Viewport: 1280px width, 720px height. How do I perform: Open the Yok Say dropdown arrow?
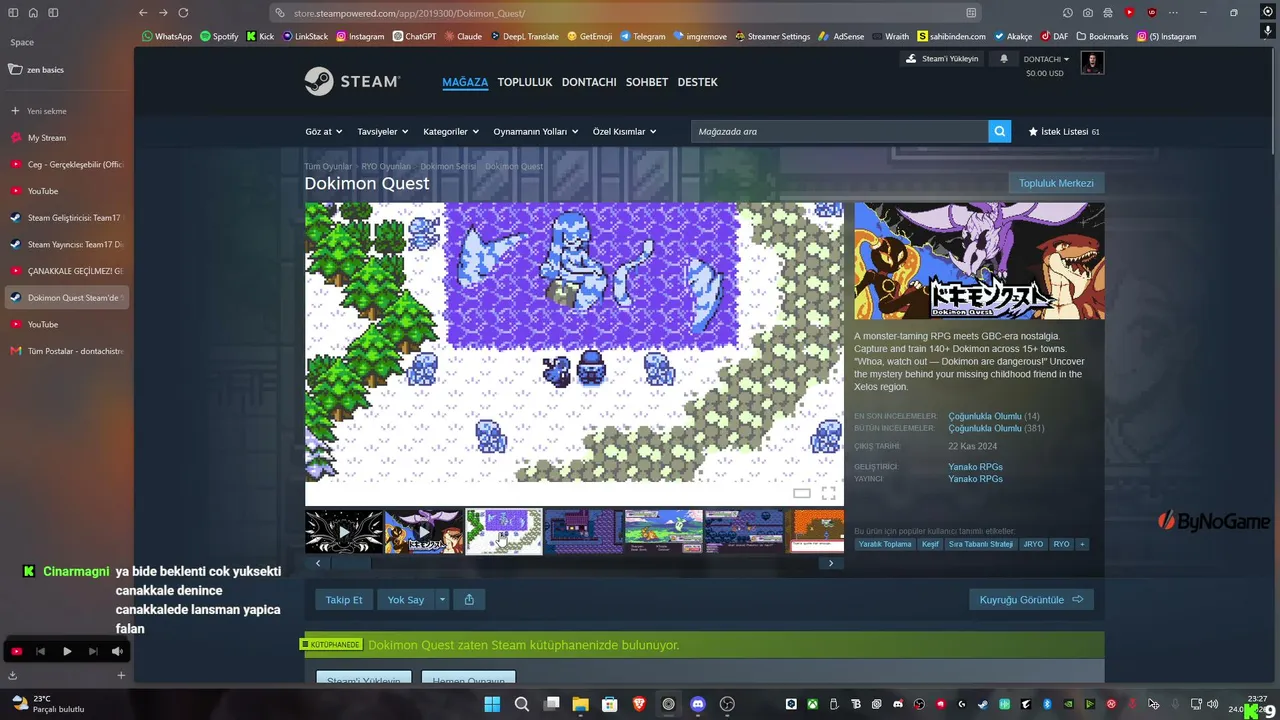443,599
